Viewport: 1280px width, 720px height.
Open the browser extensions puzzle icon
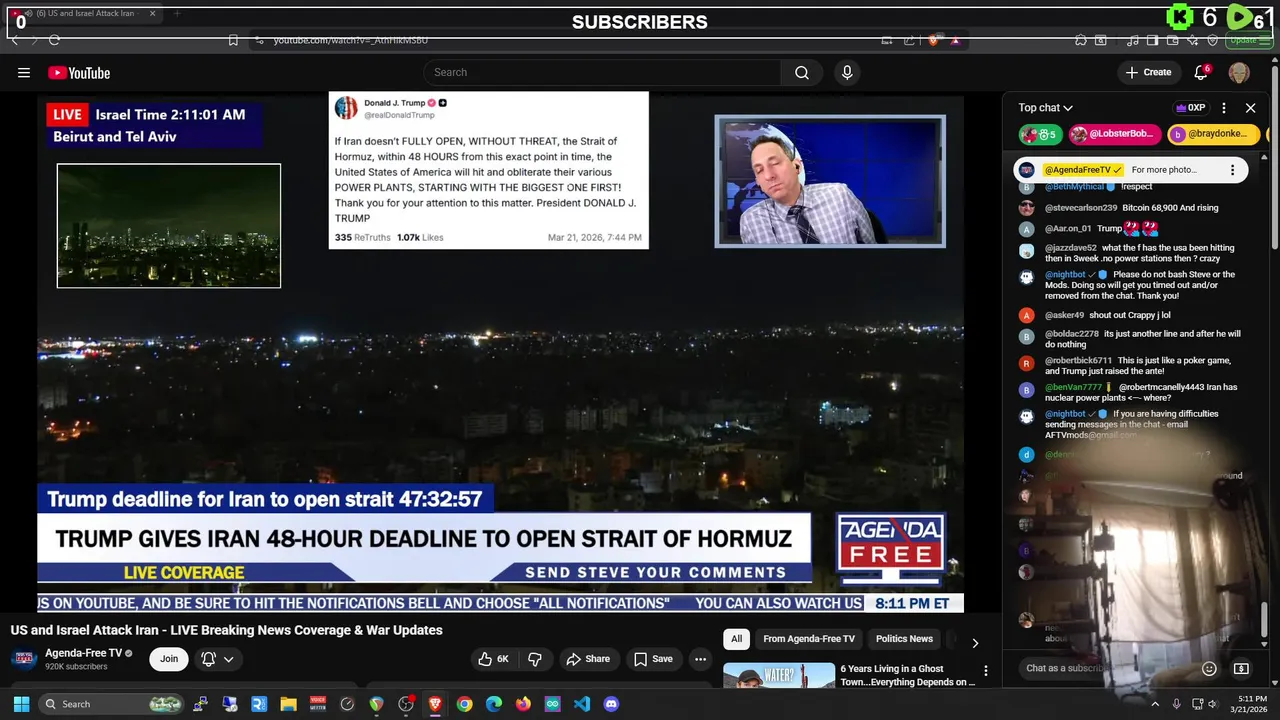pos(1081,40)
